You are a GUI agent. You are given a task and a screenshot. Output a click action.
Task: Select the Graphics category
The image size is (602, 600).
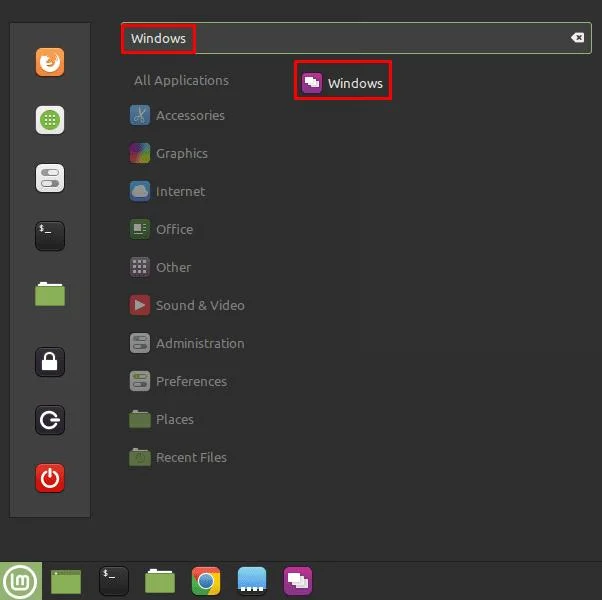tap(169, 153)
